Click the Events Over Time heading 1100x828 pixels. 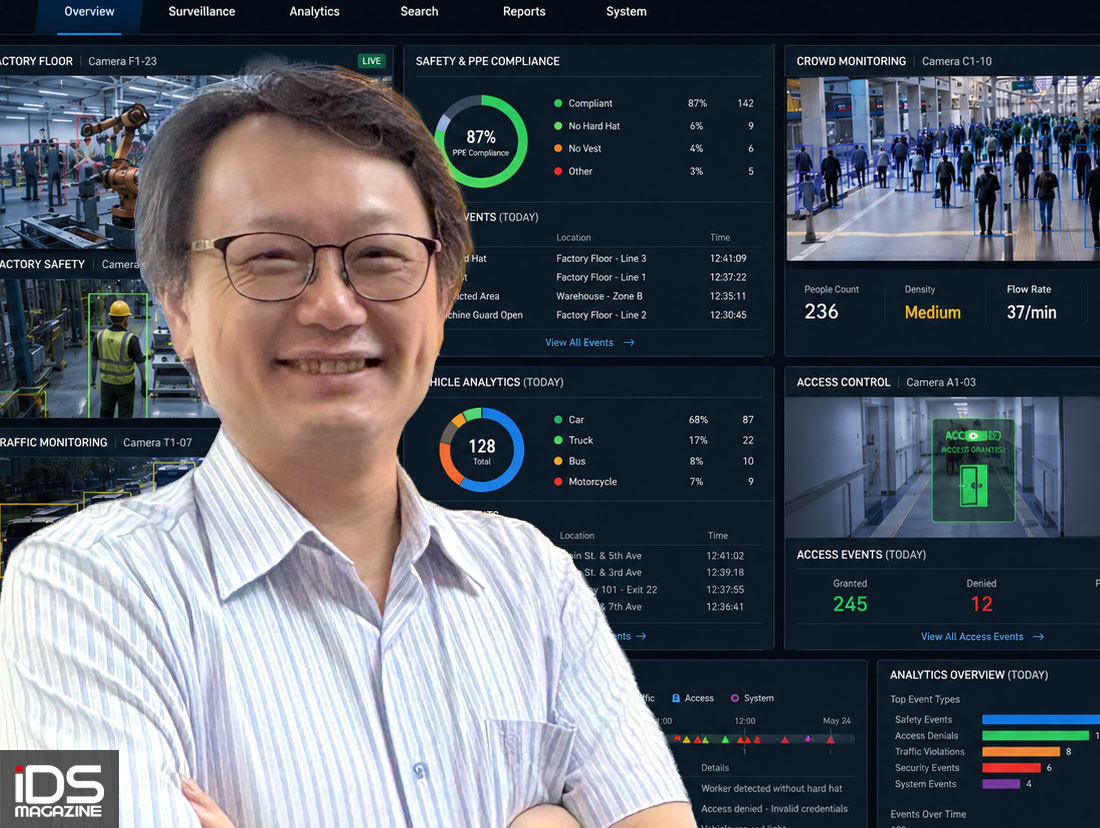click(928, 814)
